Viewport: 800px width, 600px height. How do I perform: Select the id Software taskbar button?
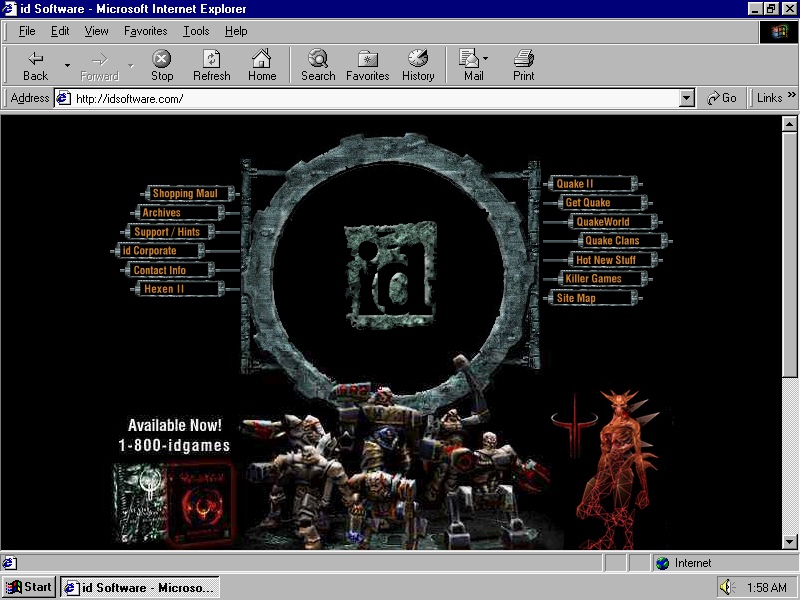140,587
